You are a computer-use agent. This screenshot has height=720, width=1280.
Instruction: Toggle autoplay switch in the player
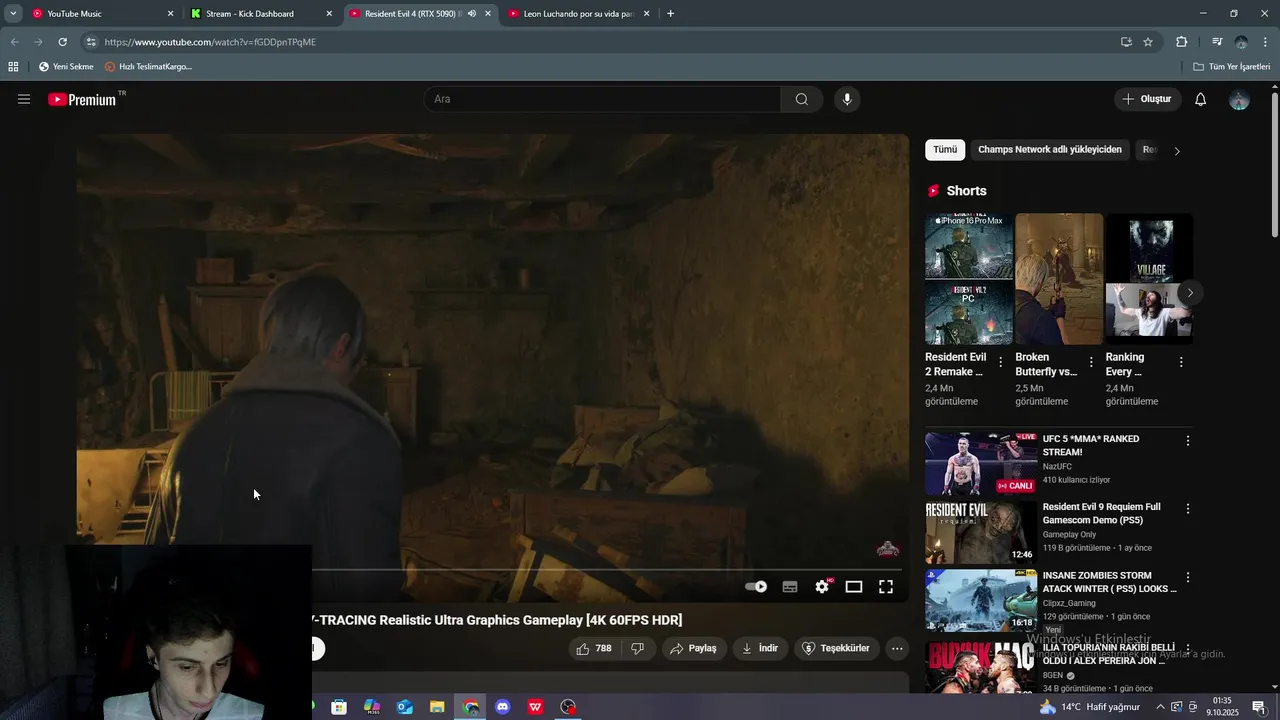(x=756, y=587)
